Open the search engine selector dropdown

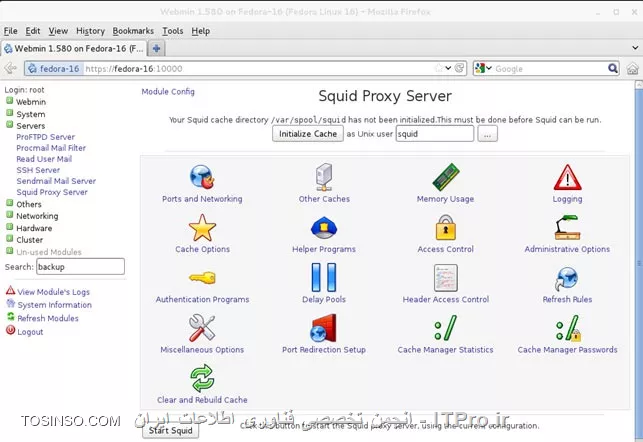point(483,68)
